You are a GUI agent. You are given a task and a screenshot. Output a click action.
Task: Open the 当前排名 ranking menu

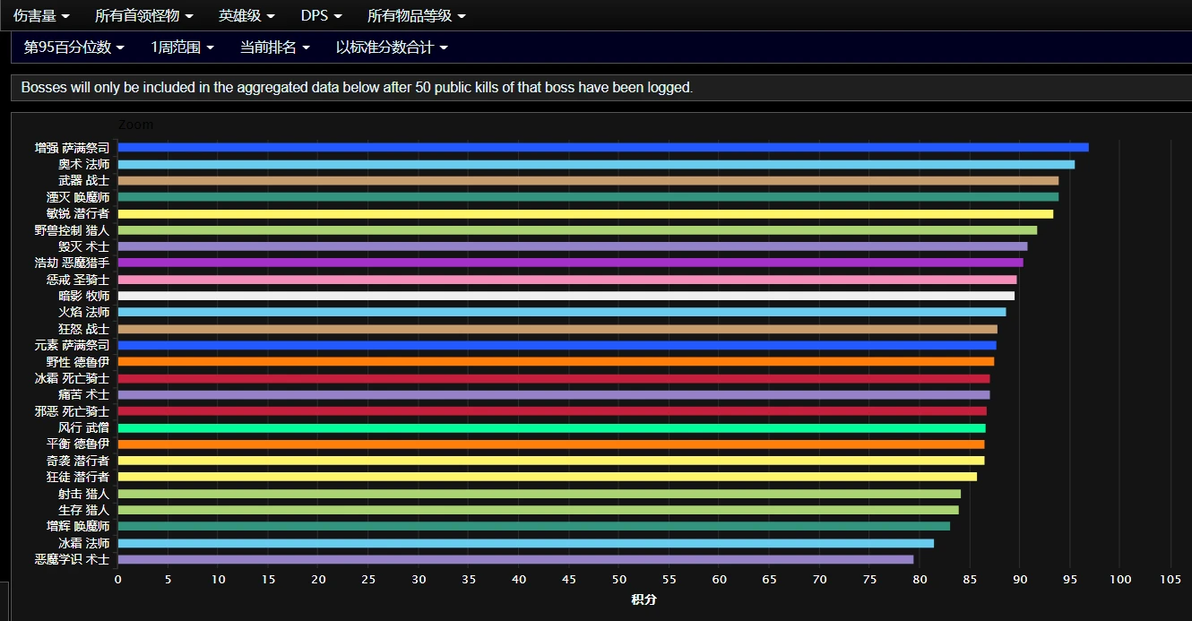point(274,47)
